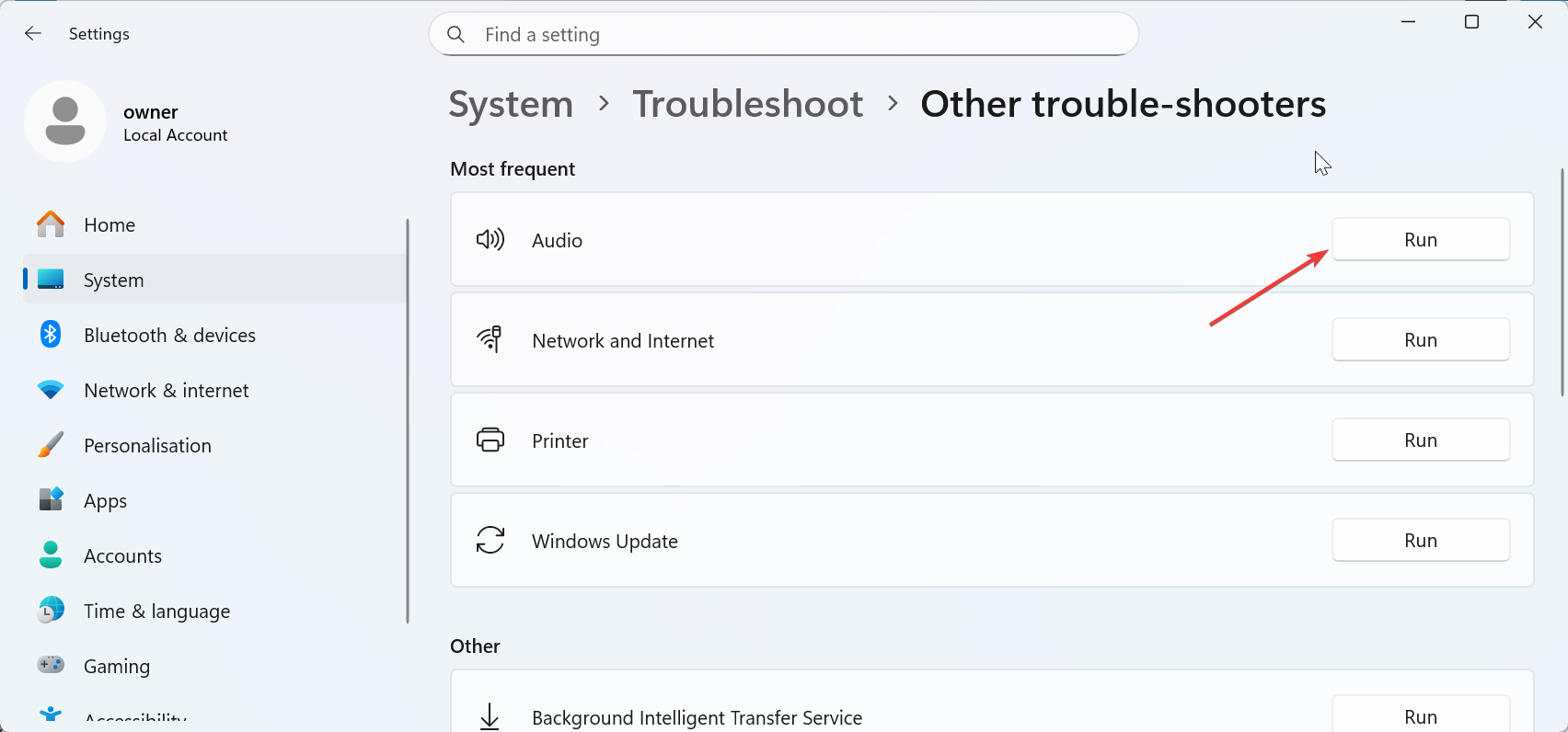The image size is (1568, 732).
Task: Focus the Find a setting search box
Action: [791, 35]
